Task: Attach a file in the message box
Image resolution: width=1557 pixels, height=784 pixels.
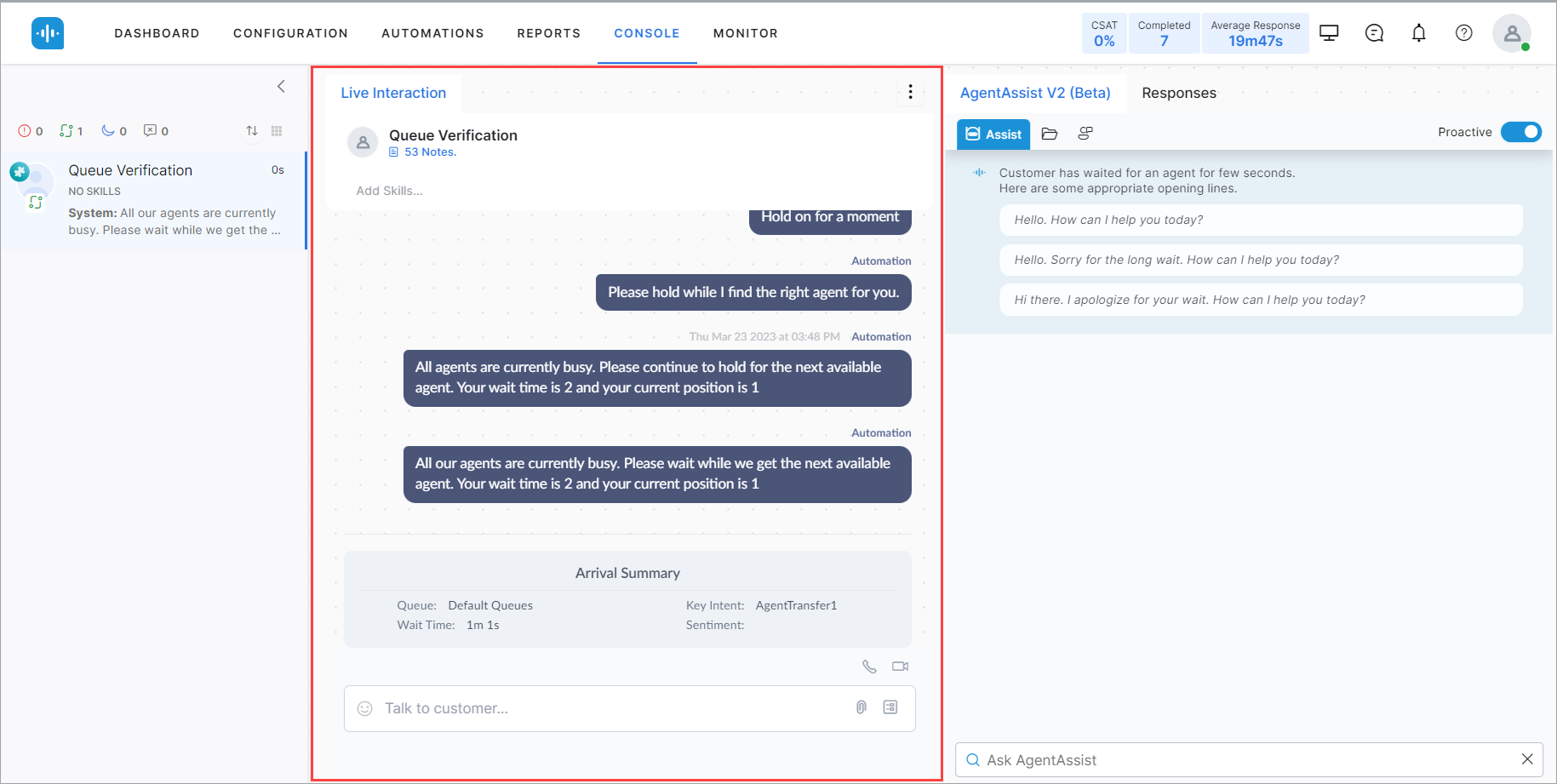Action: (x=860, y=707)
